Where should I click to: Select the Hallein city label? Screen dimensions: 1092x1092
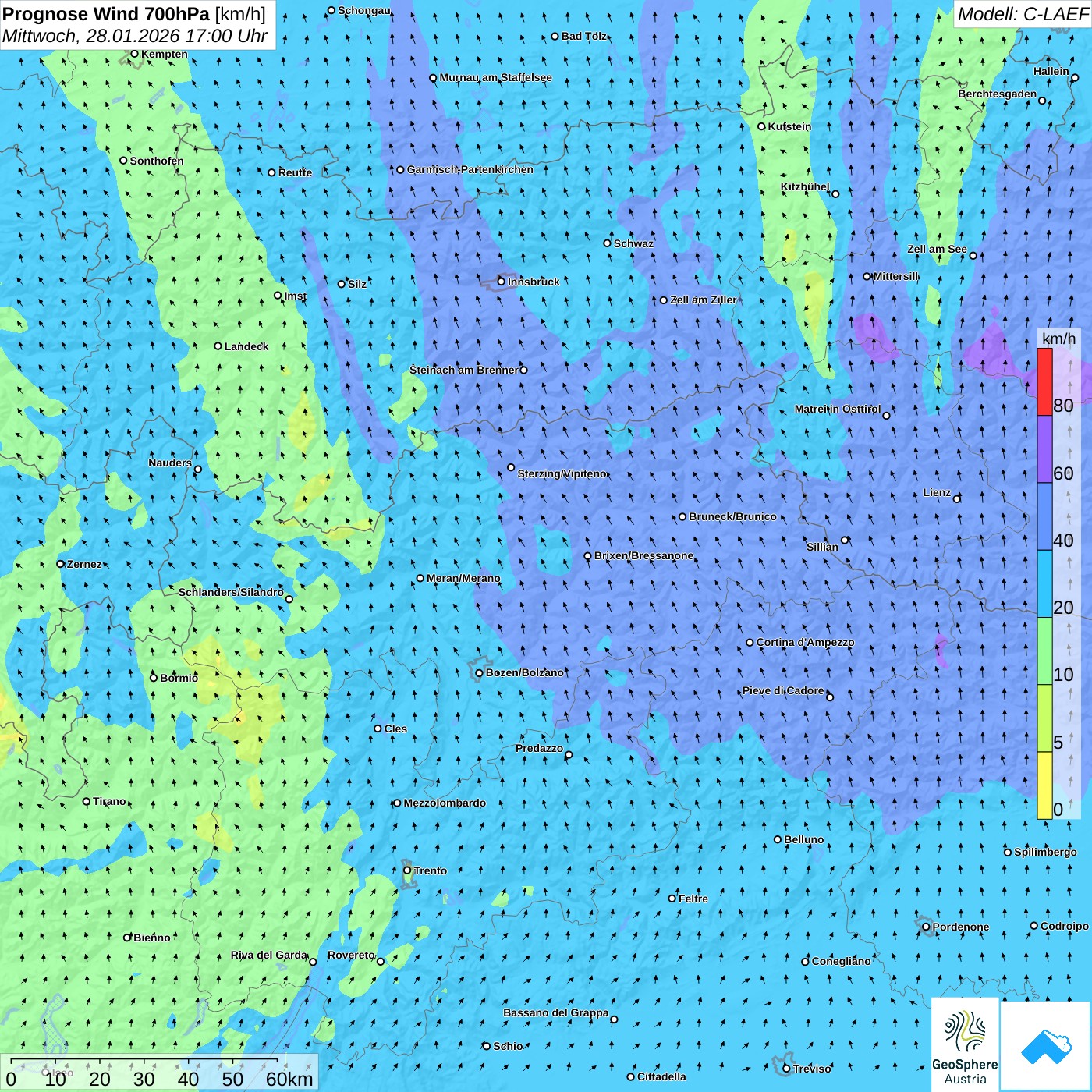(x=1051, y=71)
